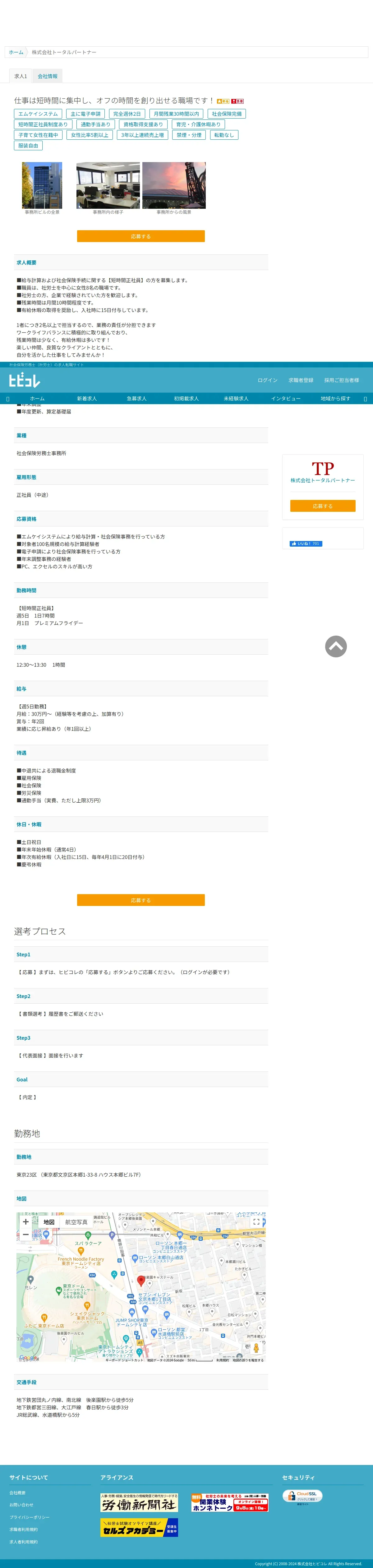
Task: Open the 労働新聞社 alliance banner
Action: click(x=139, y=1502)
